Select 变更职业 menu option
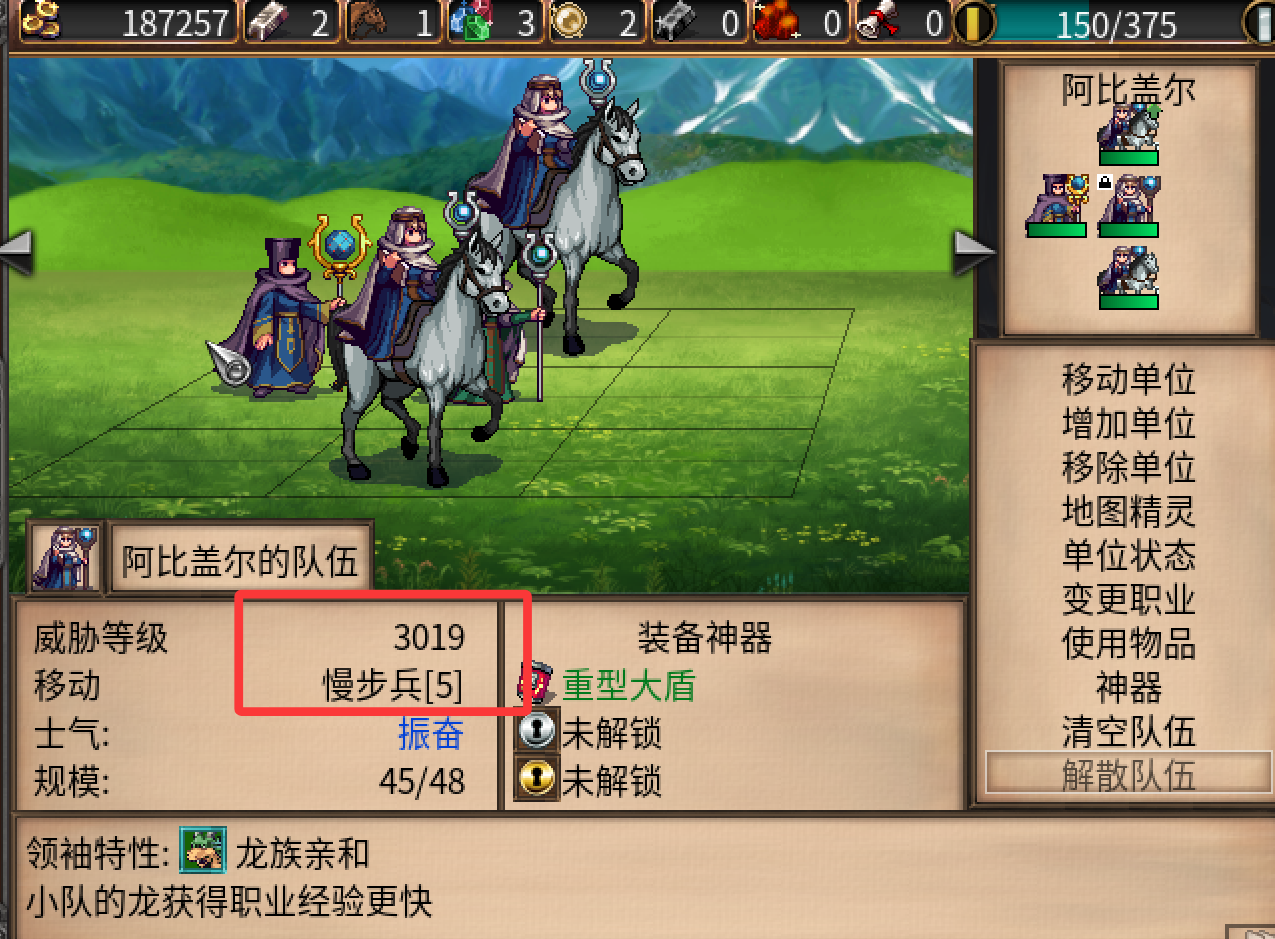1275x939 pixels. point(1128,599)
